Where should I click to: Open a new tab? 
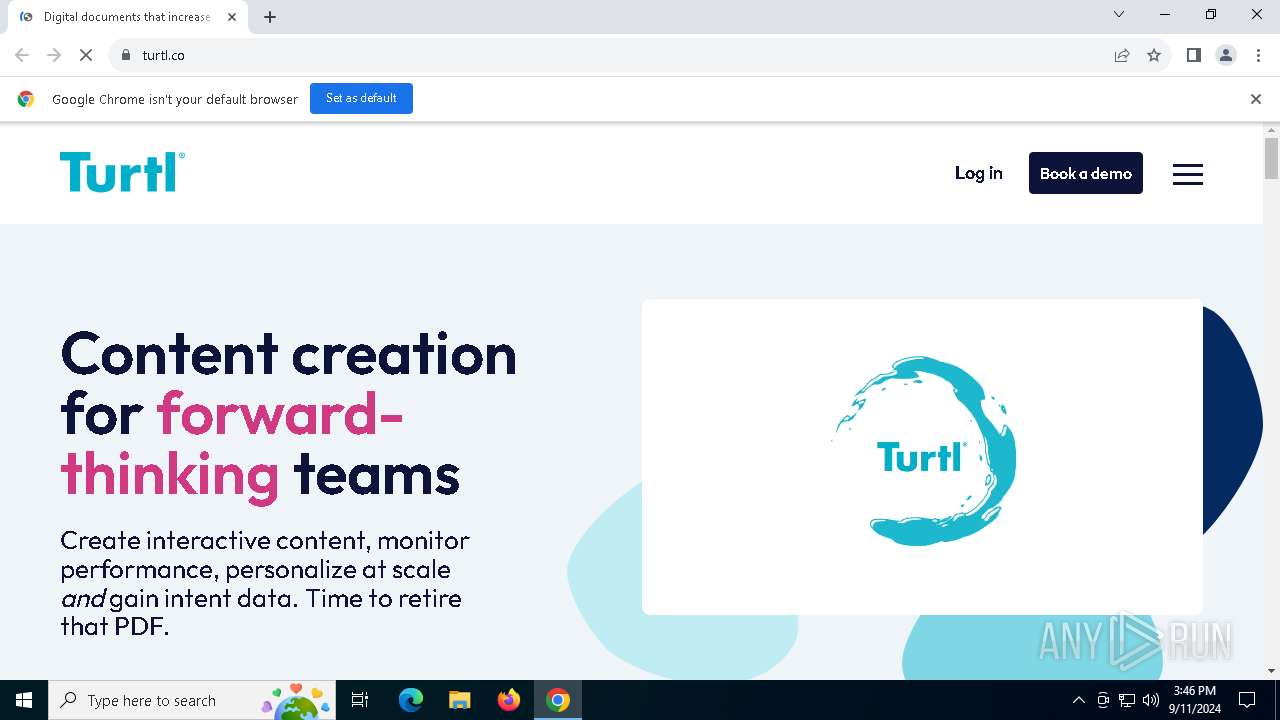(270, 17)
